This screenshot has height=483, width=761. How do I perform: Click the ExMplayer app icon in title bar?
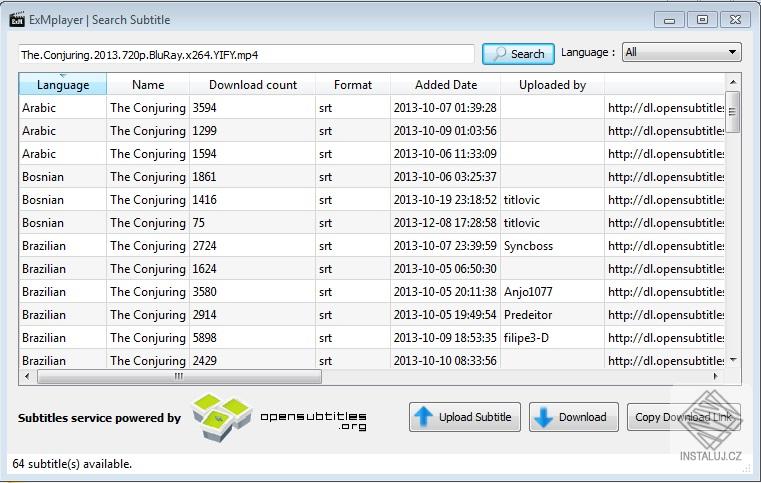pos(17,19)
